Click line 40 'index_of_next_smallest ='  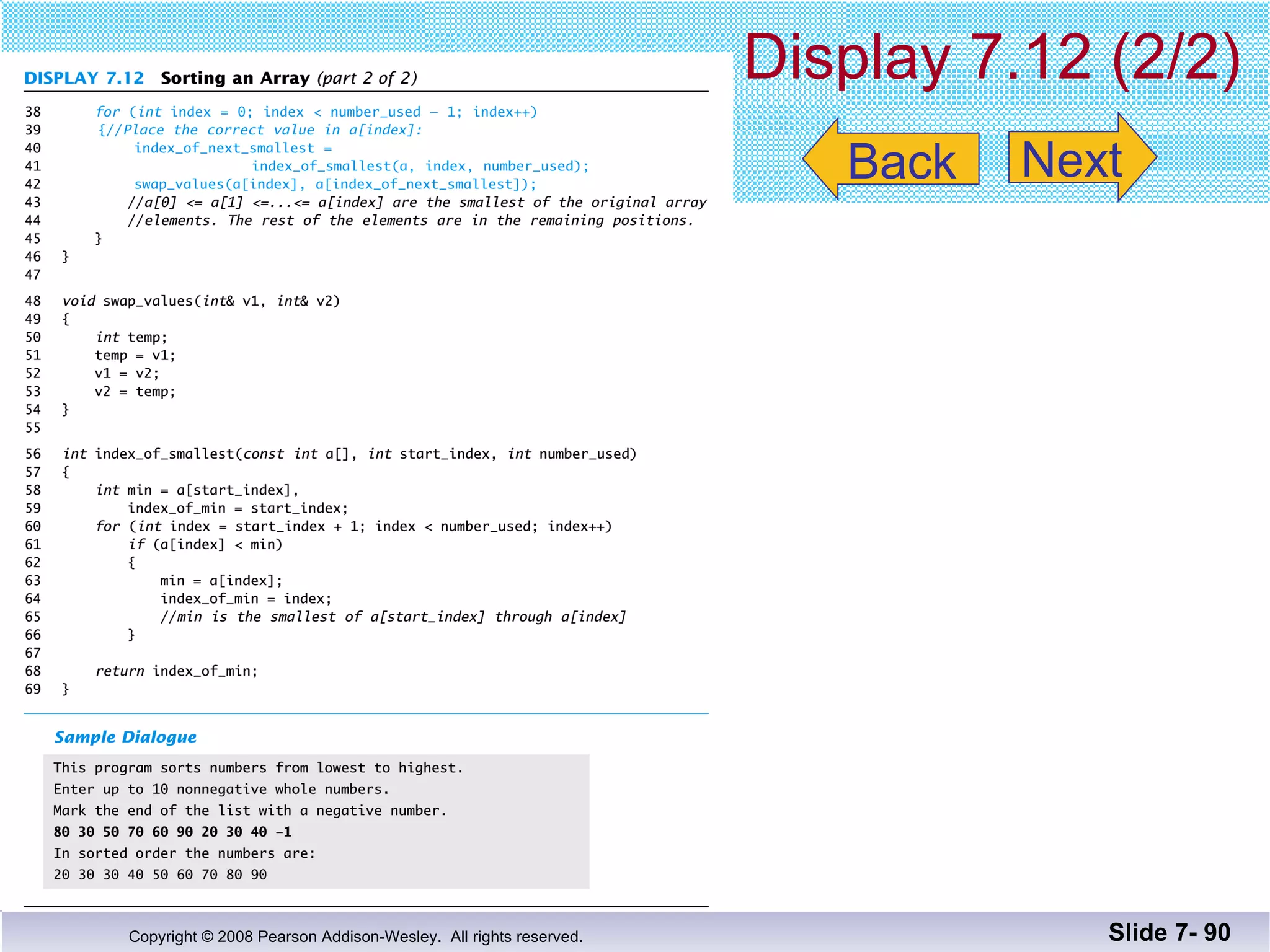[233, 148]
